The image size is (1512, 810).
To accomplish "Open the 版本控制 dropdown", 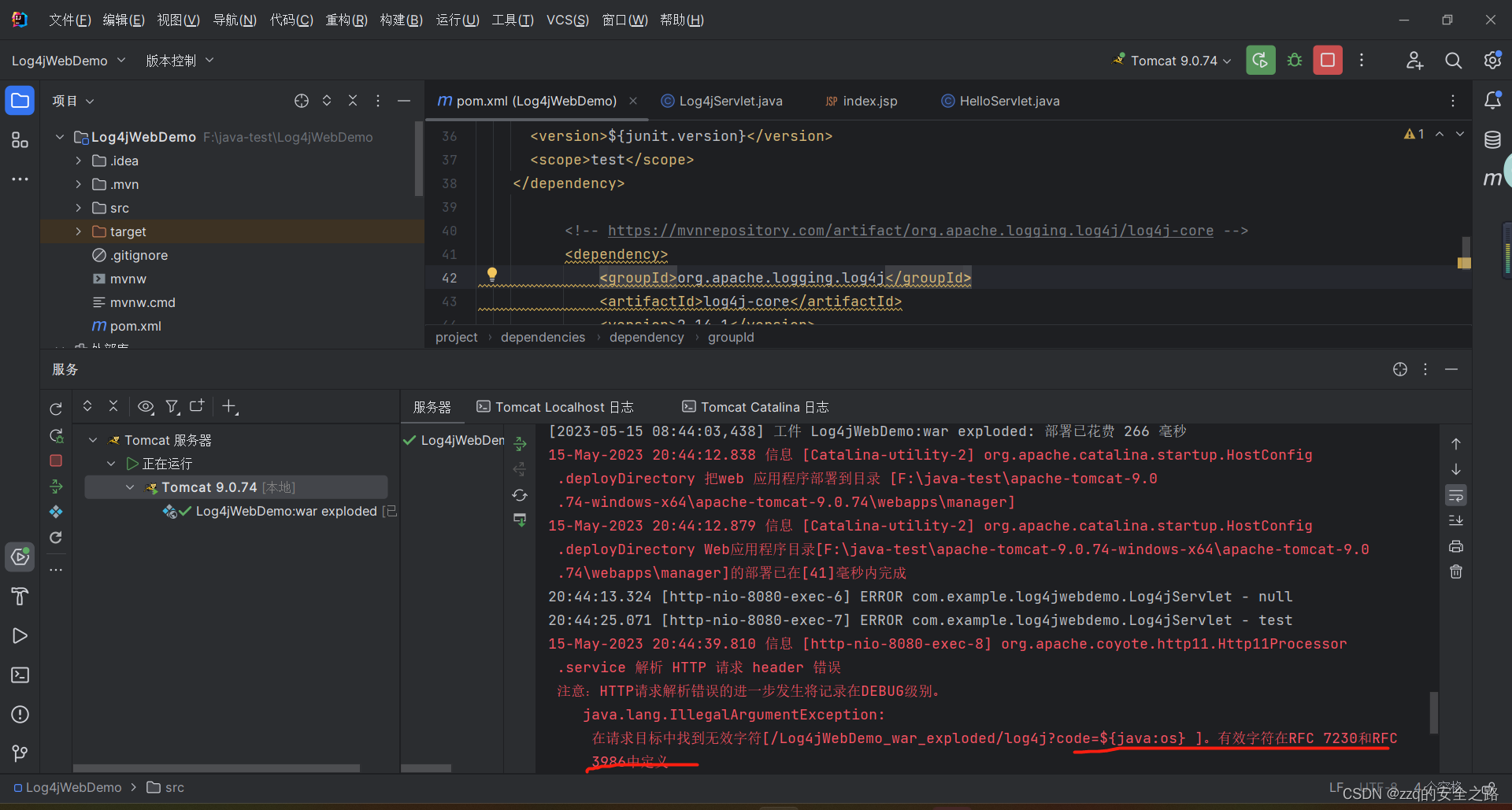I will tap(180, 61).
